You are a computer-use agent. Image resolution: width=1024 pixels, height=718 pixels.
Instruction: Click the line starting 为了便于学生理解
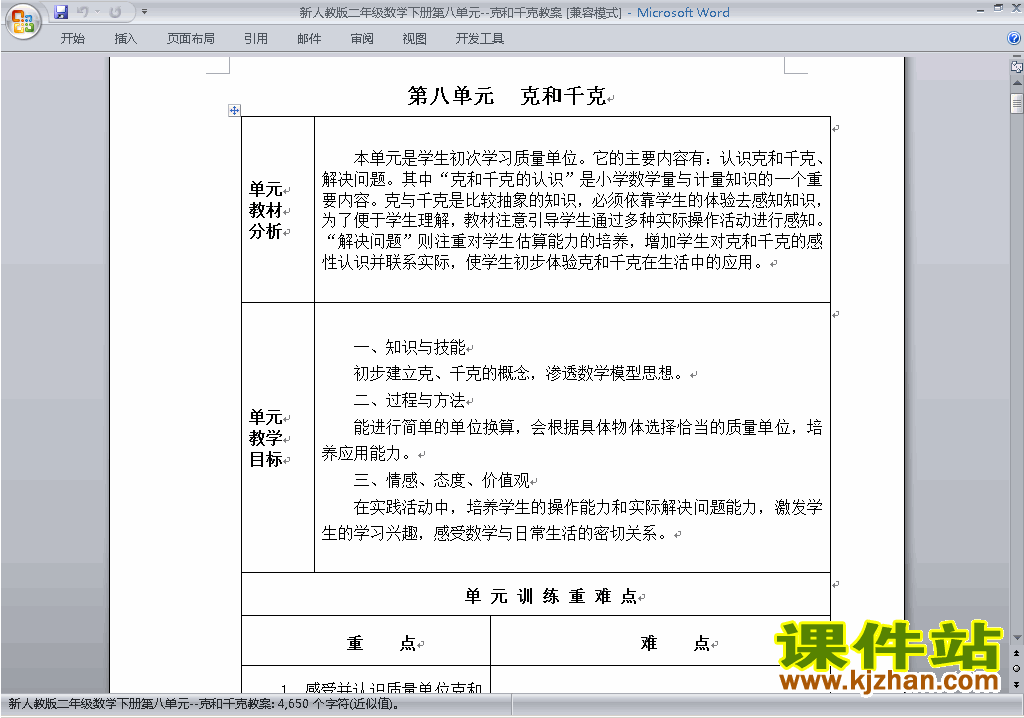click(x=572, y=221)
